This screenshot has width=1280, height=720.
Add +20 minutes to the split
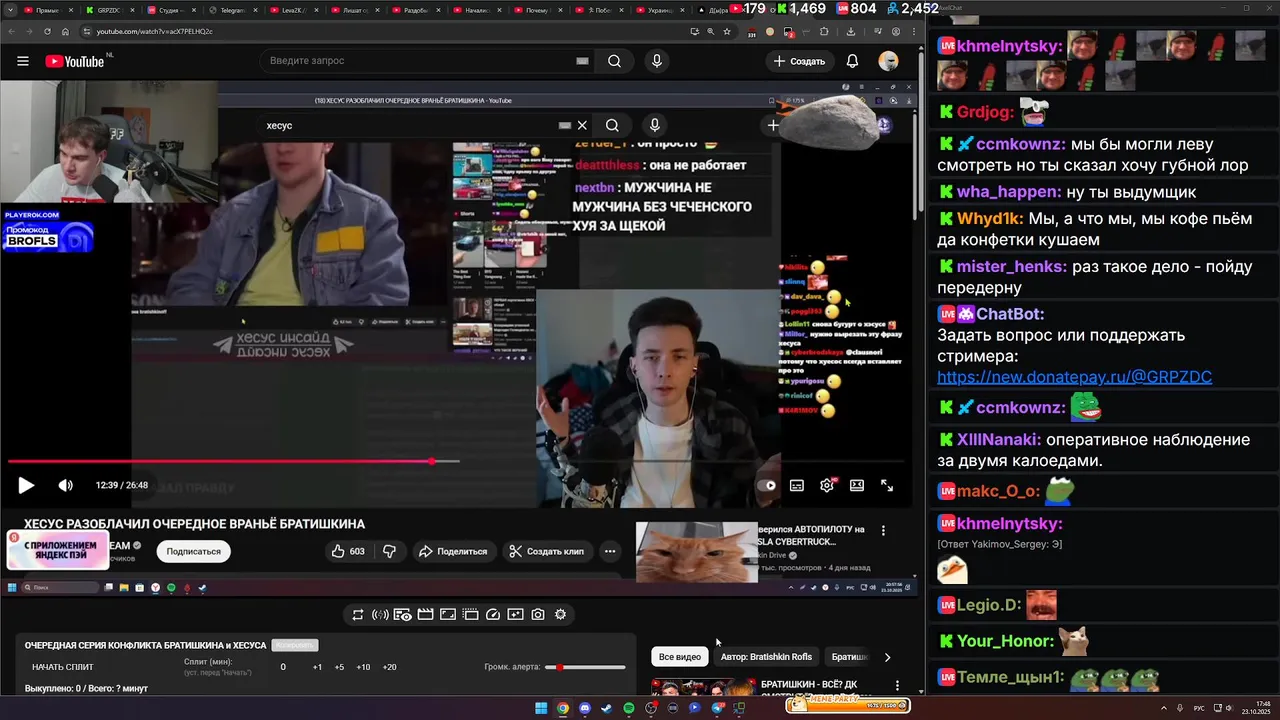[x=389, y=667]
